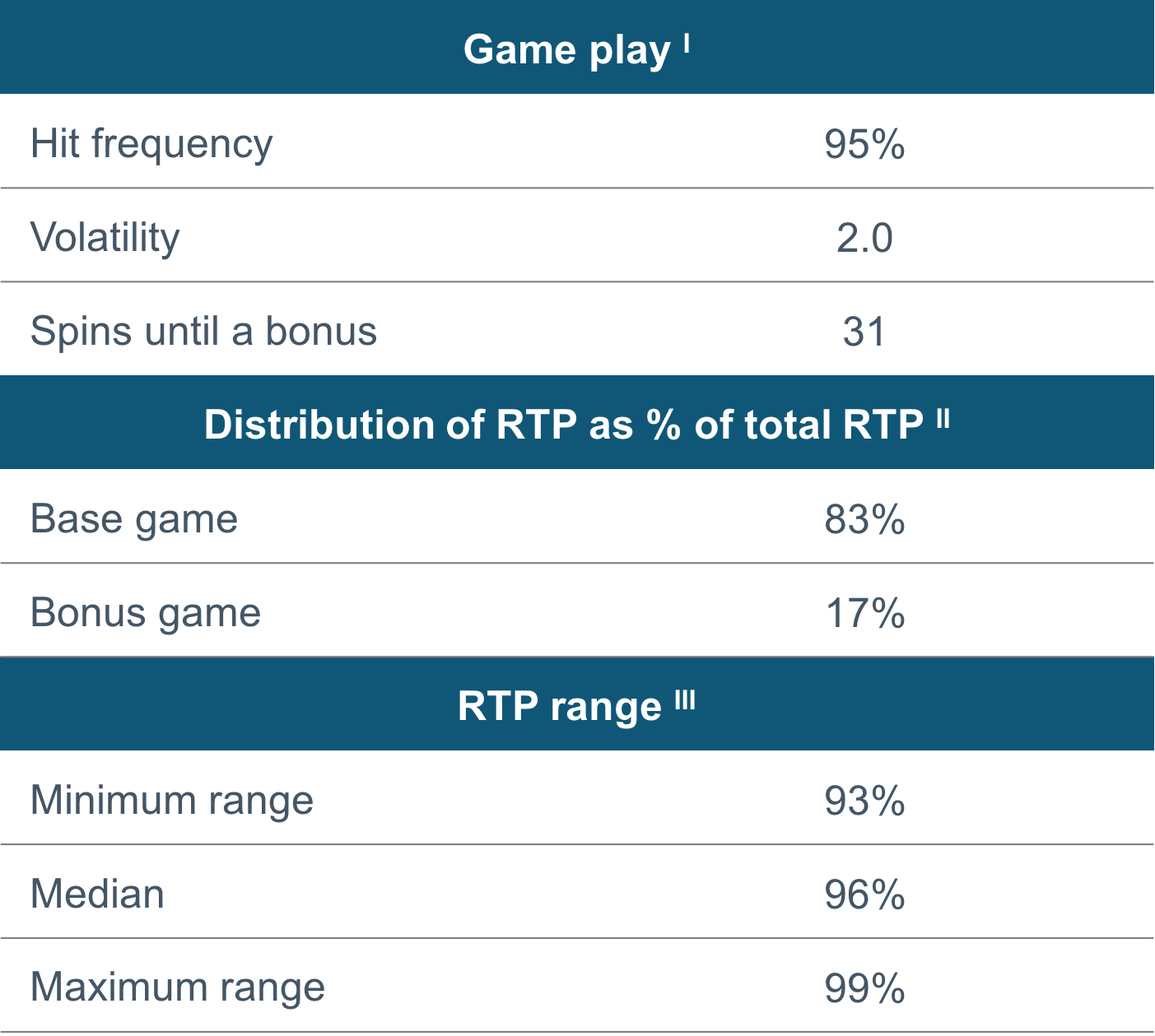The height and width of the screenshot is (1036, 1155).
Task: Open footnote II after total RTP
Action: tap(943, 416)
